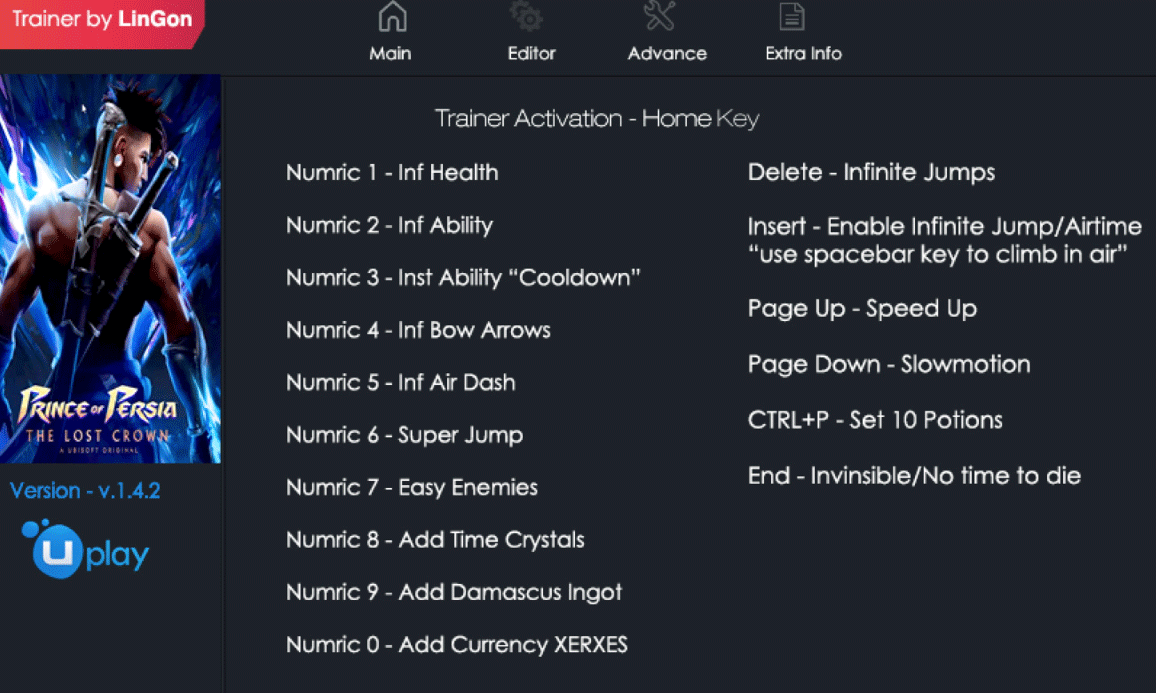This screenshot has width=1156, height=693.
Task: Click the Uplay logo icon
Action: click(90, 550)
